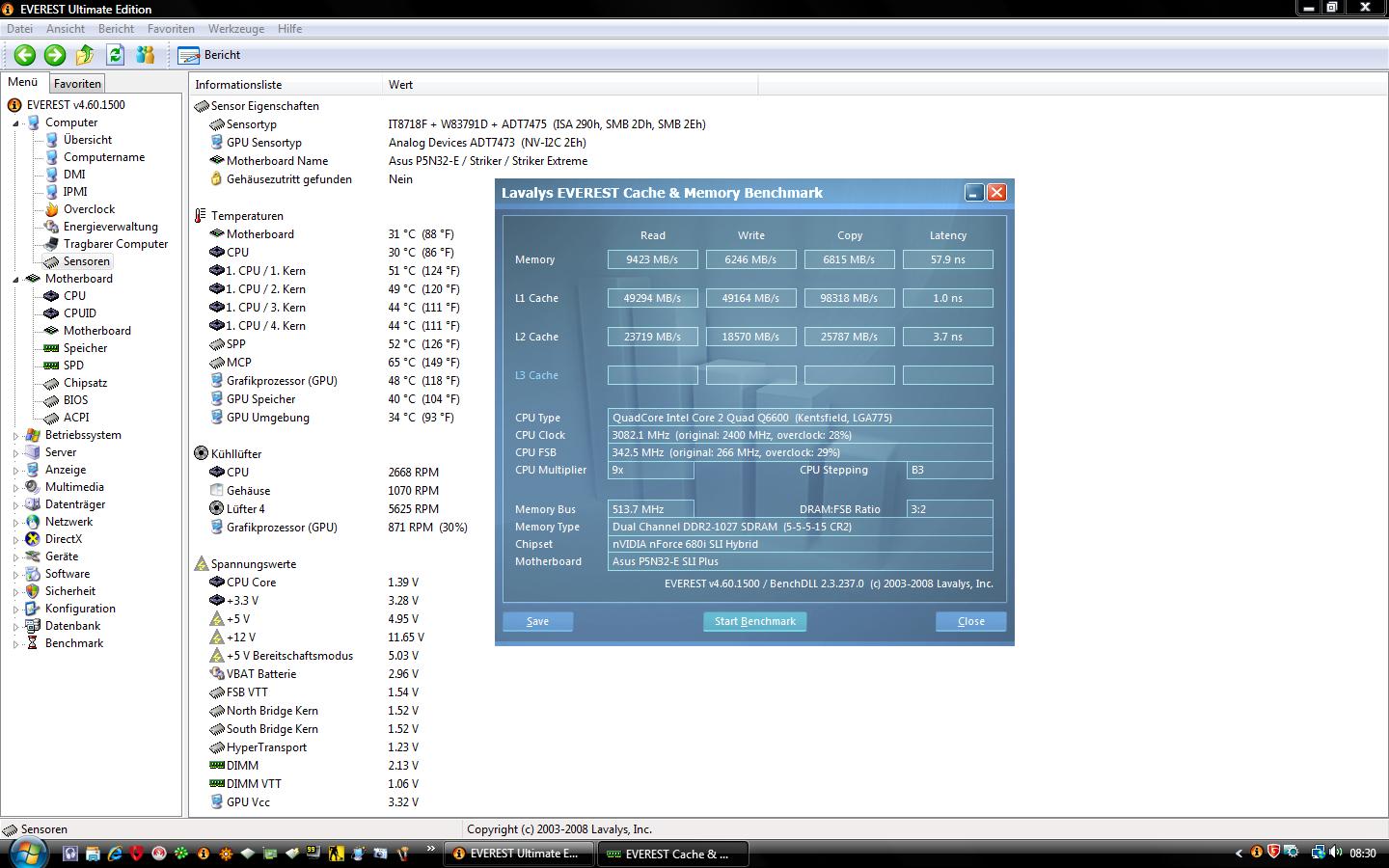Image resolution: width=1389 pixels, height=868 pixels.
Task: Open the Übersicht tree entry
Action: coord(87,140)
